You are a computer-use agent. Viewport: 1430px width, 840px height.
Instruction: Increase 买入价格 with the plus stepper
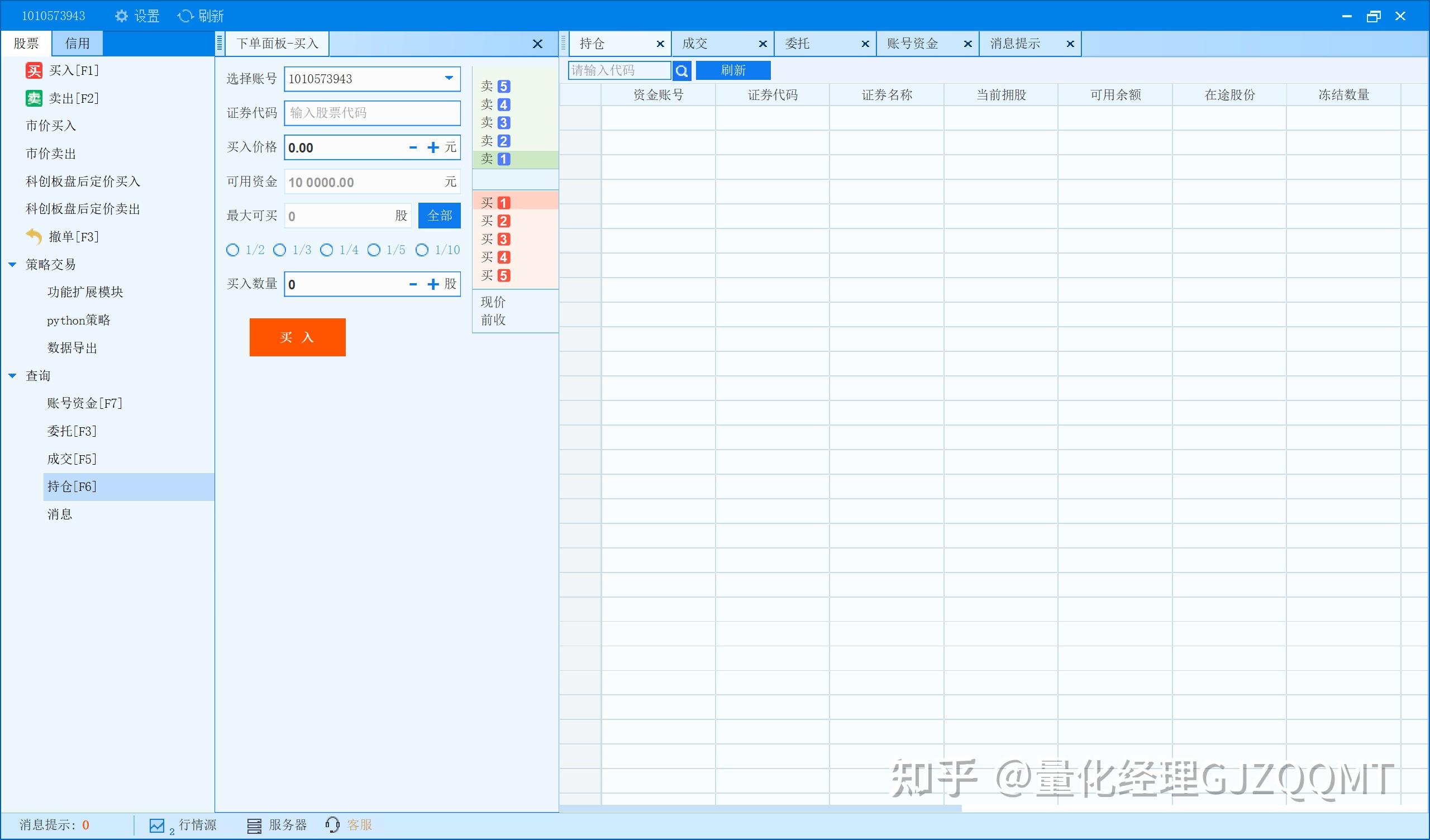[x=433, y=147]
